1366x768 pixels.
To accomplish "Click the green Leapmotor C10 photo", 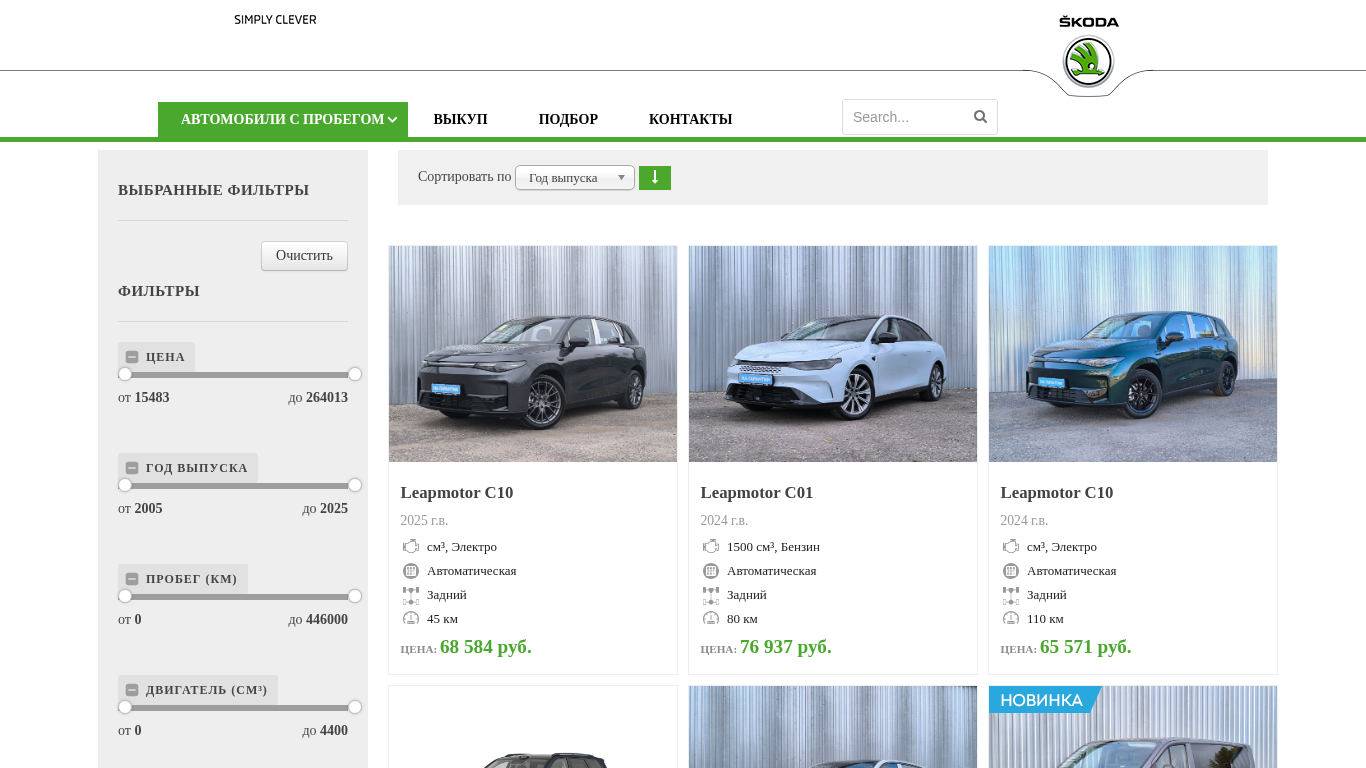I will click(1133, 354).
